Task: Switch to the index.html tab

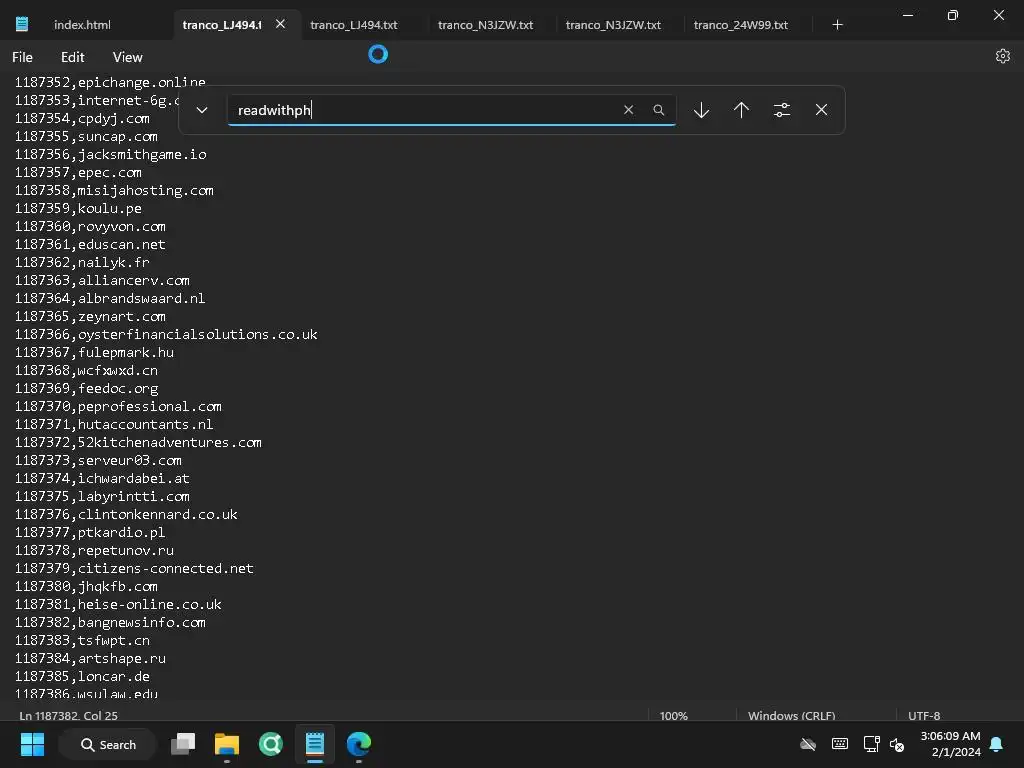Action: (82, 25)
